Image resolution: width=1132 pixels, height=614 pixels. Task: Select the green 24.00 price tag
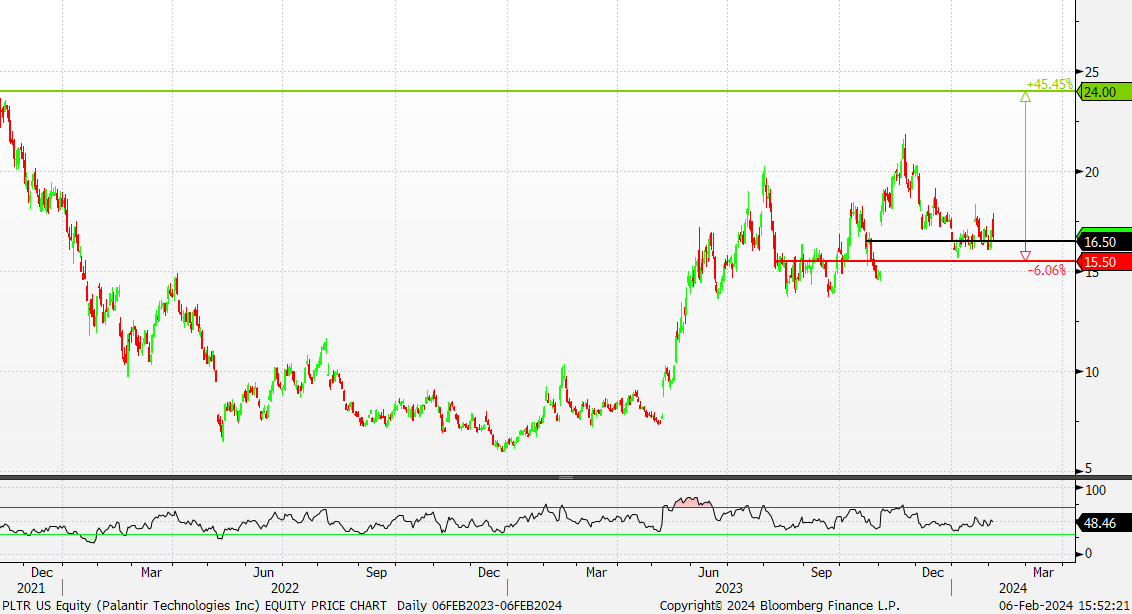tap(1104, 92)
